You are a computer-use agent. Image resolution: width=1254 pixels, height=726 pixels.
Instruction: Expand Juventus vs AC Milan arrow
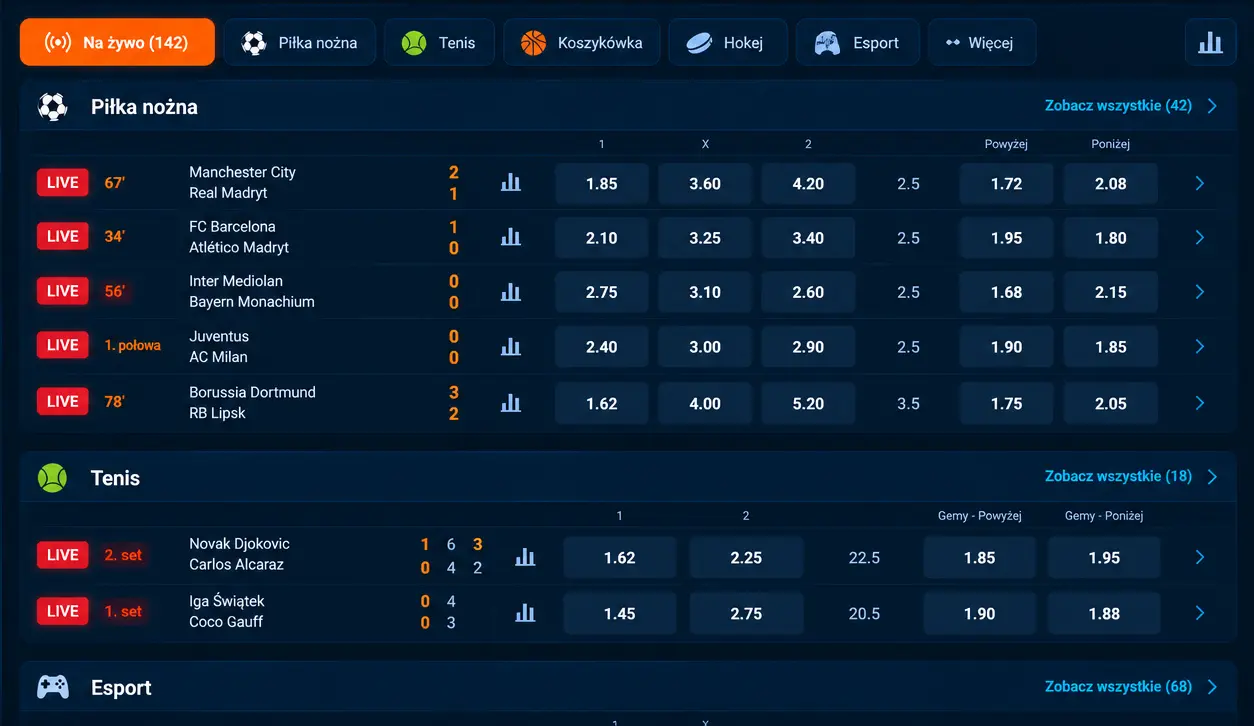[x=1200, y=347]
